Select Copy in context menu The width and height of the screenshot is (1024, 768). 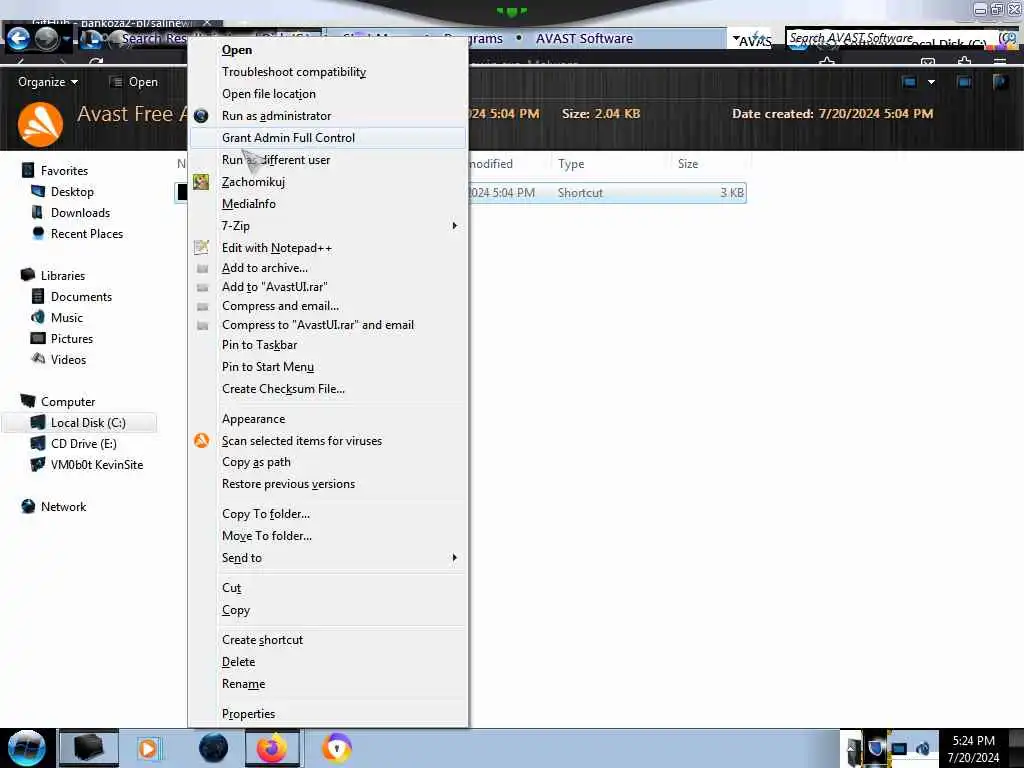pyautogui.click(x=235, y=610)
